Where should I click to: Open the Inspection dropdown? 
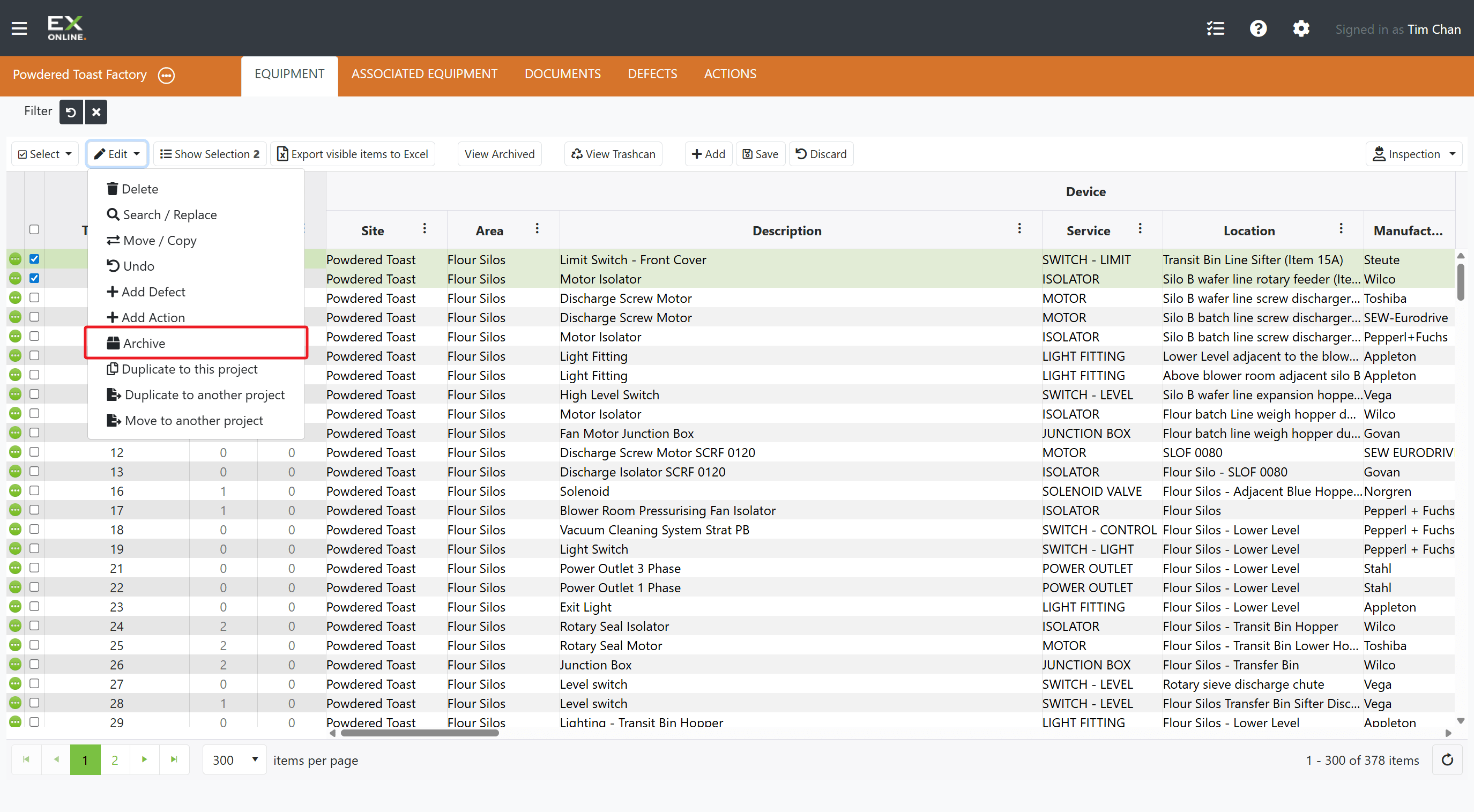[1413, 154]
